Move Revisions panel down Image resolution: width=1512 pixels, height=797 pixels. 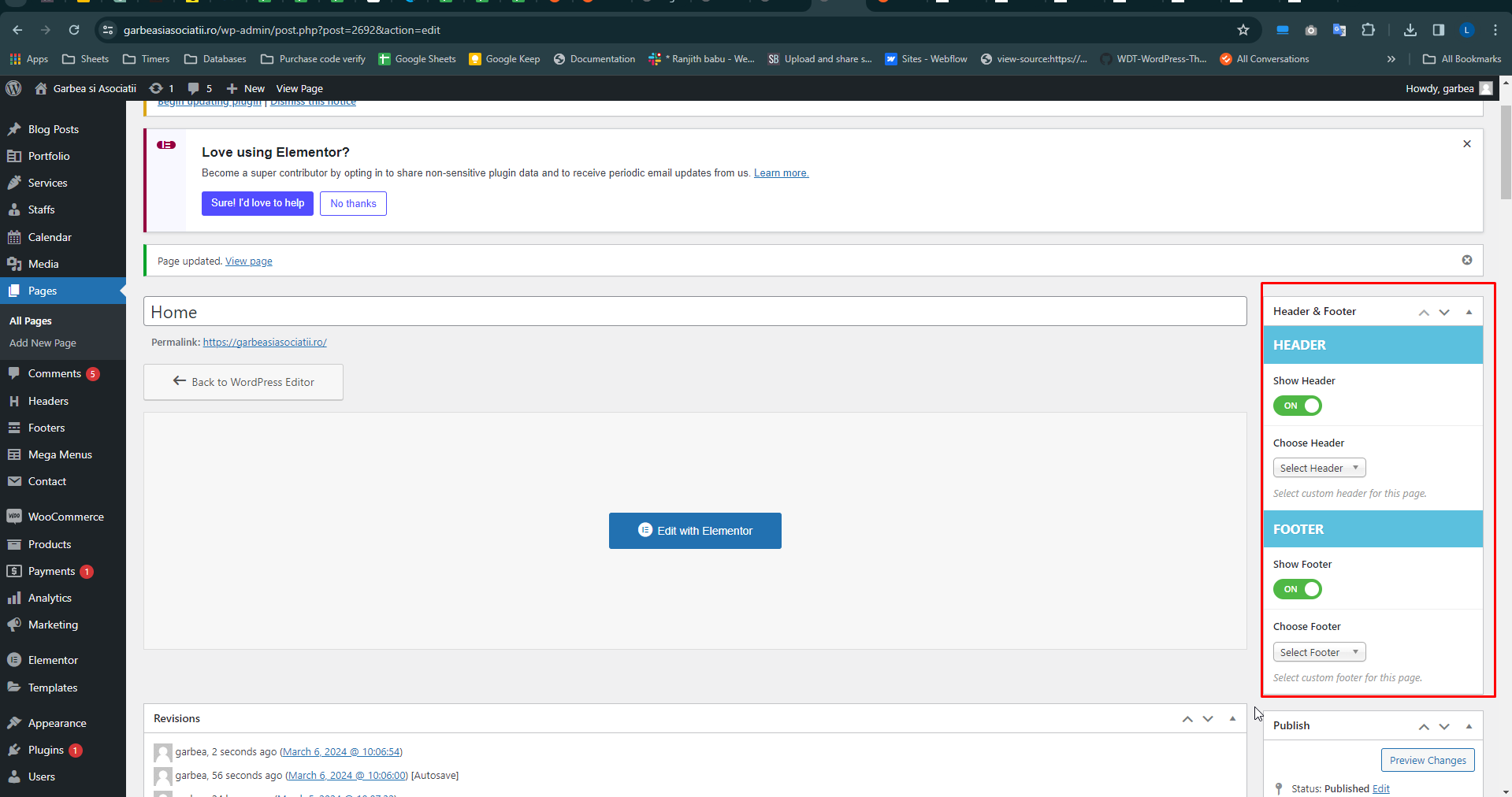[x=1208, y=718]
